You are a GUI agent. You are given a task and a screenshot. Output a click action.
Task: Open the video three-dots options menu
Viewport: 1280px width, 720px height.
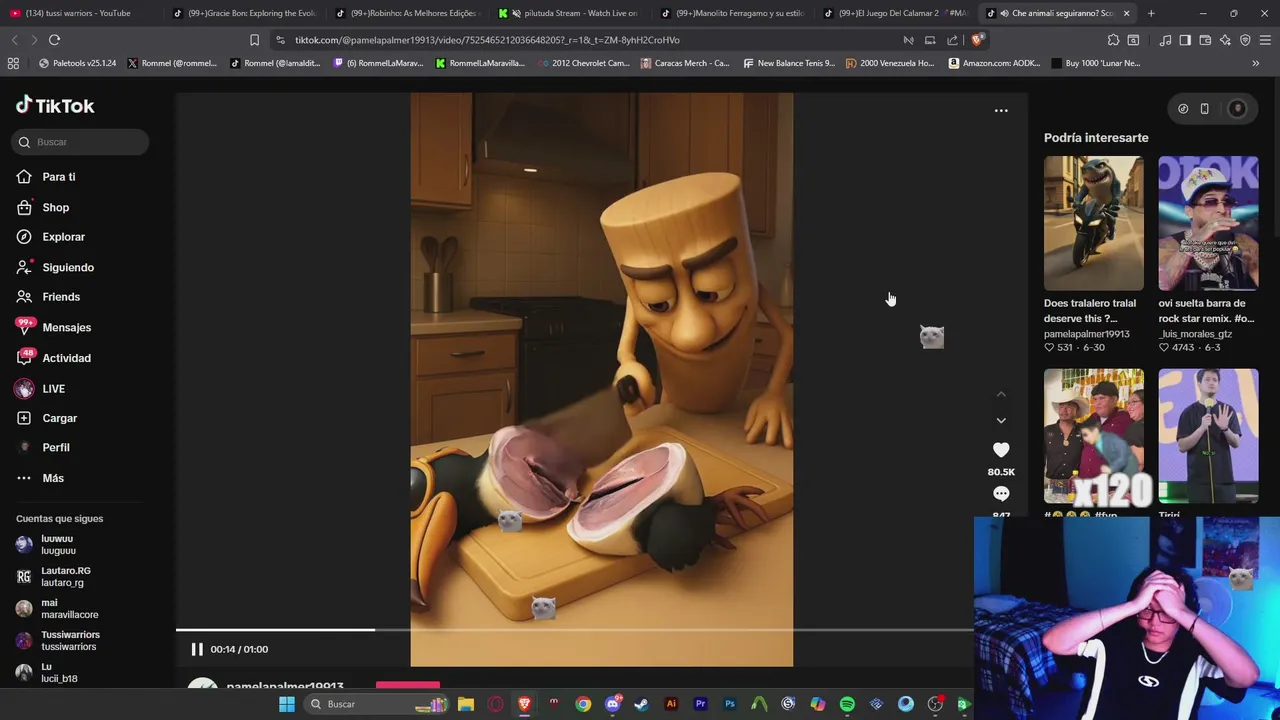(x=1001, y=111)
